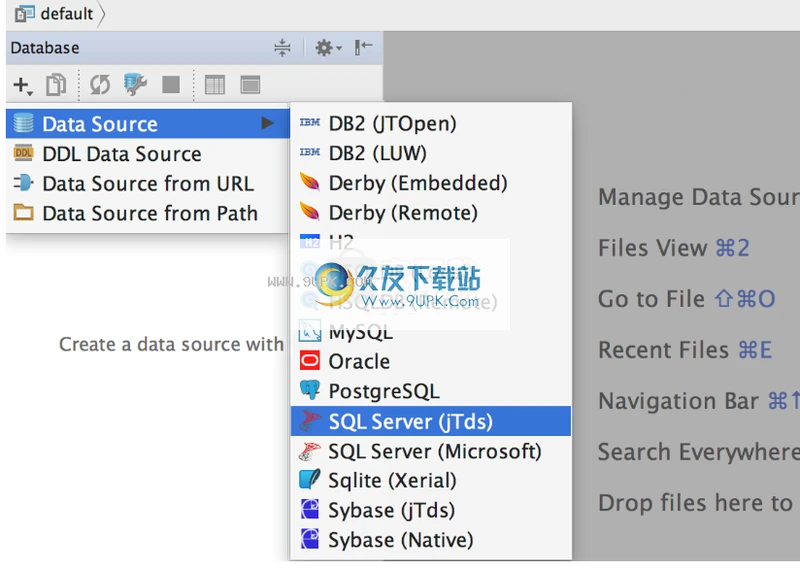Click the red Oracle logo icon
Viewport: 800px width, 569px height.
click(310, 360)
